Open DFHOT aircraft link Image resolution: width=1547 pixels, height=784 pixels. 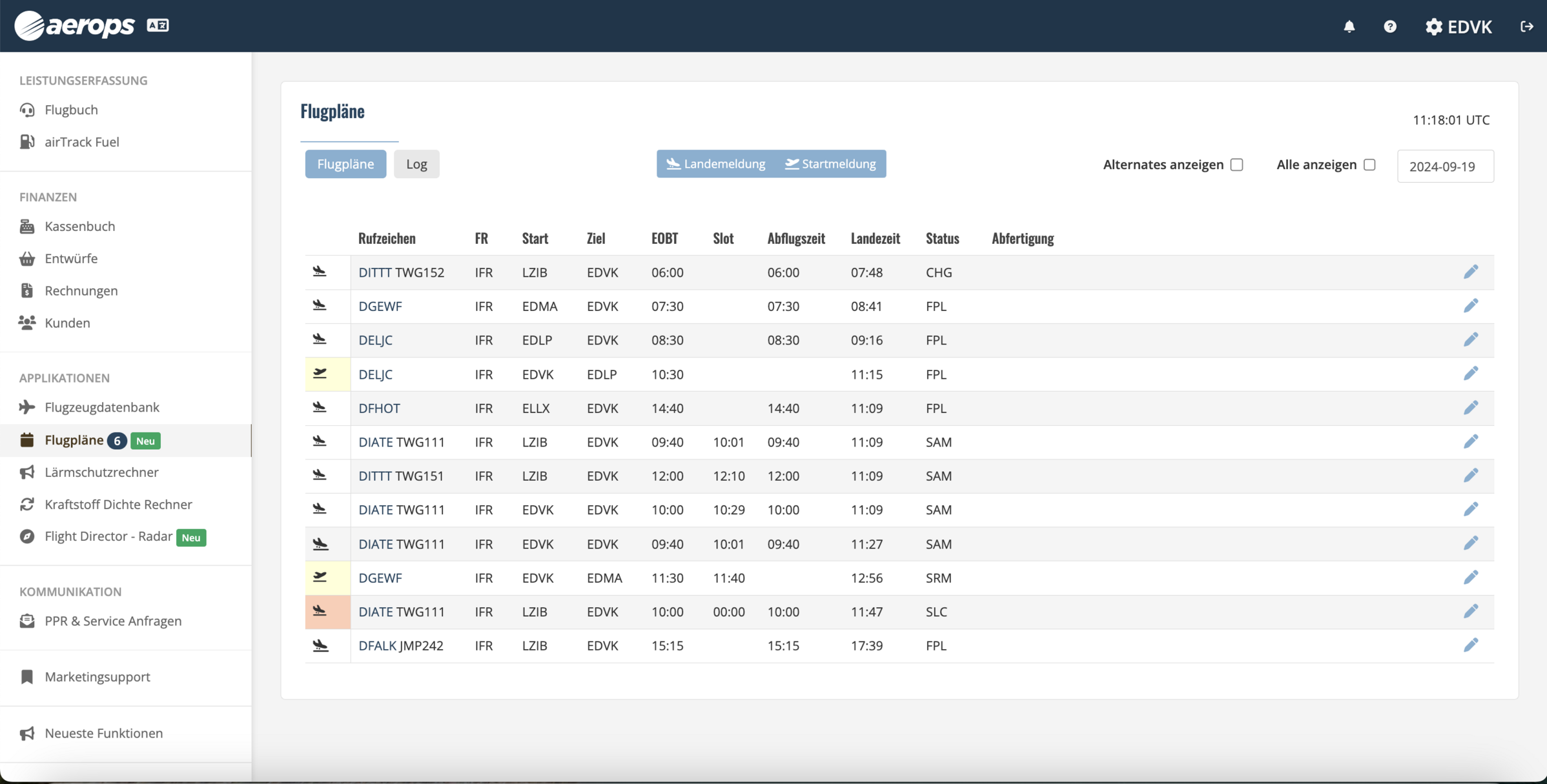click(x=379, y=408)
